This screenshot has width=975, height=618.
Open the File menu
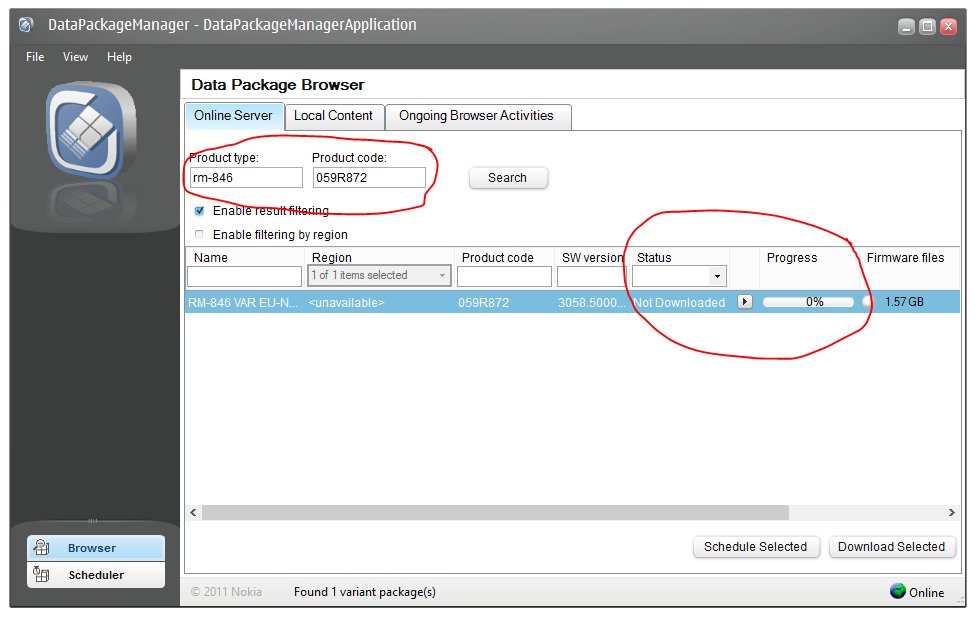[x=35, y=57]
